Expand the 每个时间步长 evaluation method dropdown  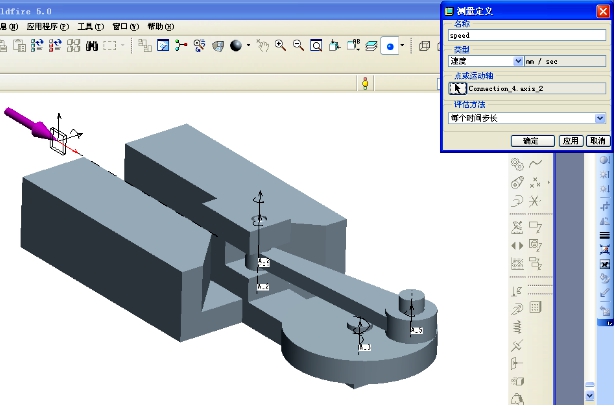(599, 117)
